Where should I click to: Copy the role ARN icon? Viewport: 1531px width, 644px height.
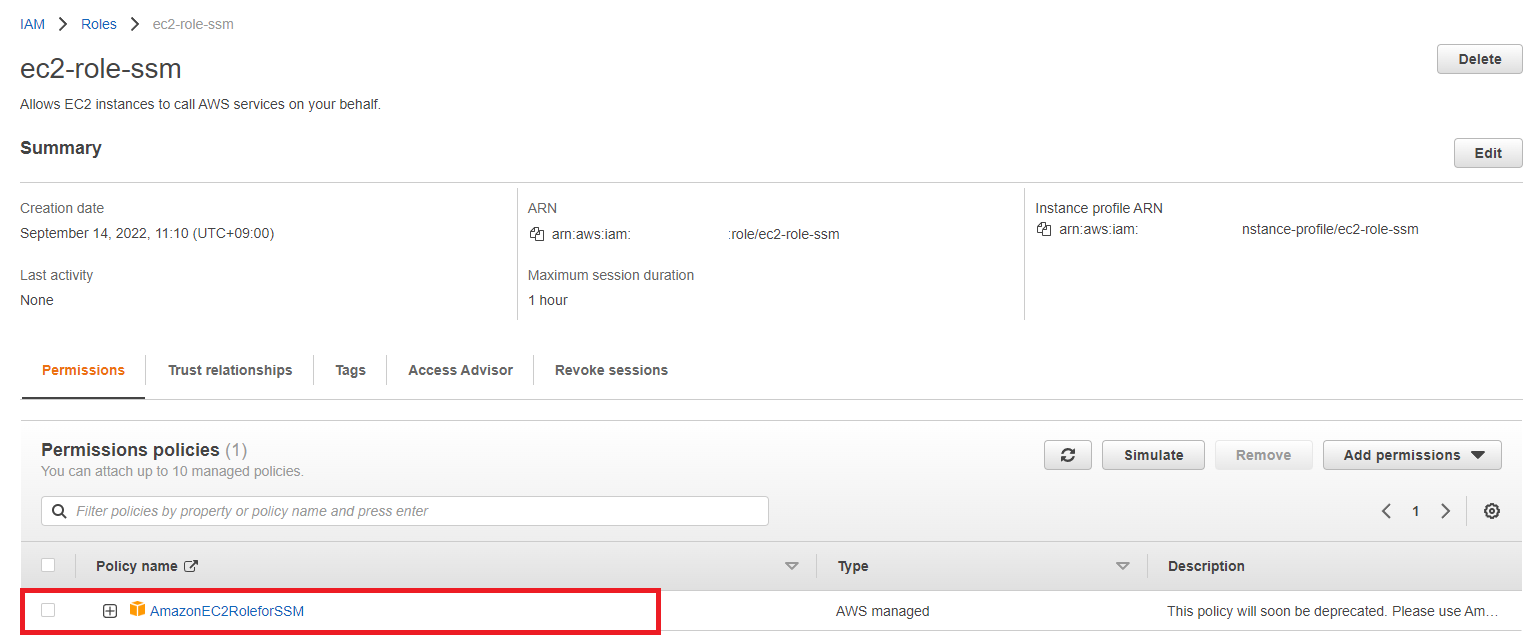click(x=537, y=235)
